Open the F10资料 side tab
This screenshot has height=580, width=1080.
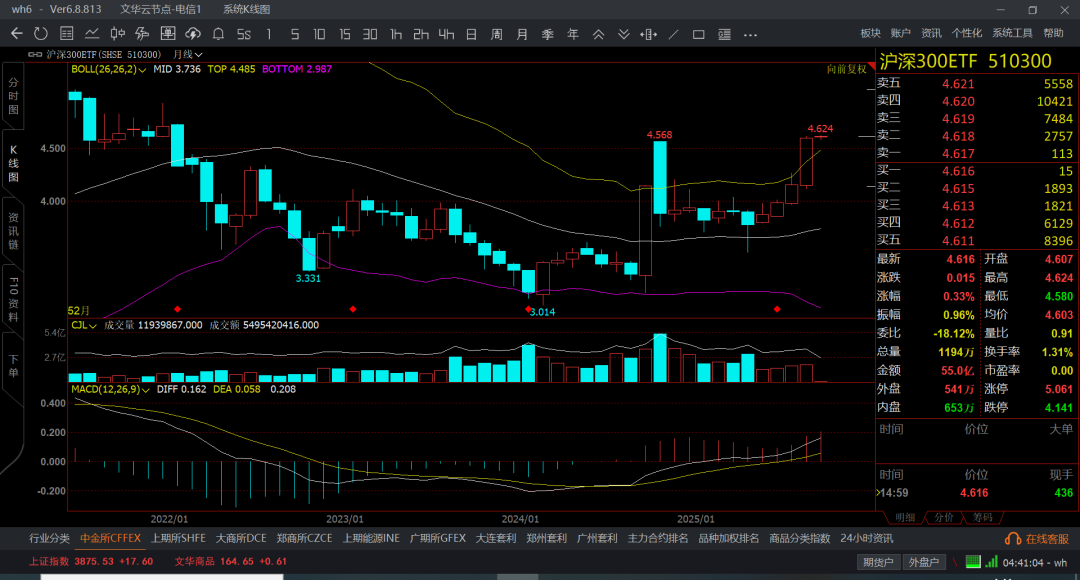(x=13, y=299)
